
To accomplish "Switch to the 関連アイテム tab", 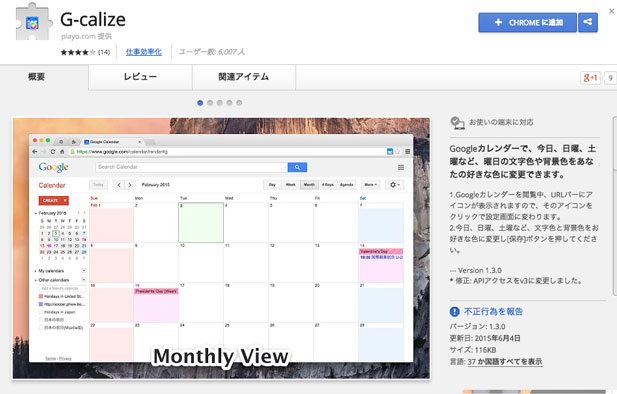I will (x=244, y=77).
